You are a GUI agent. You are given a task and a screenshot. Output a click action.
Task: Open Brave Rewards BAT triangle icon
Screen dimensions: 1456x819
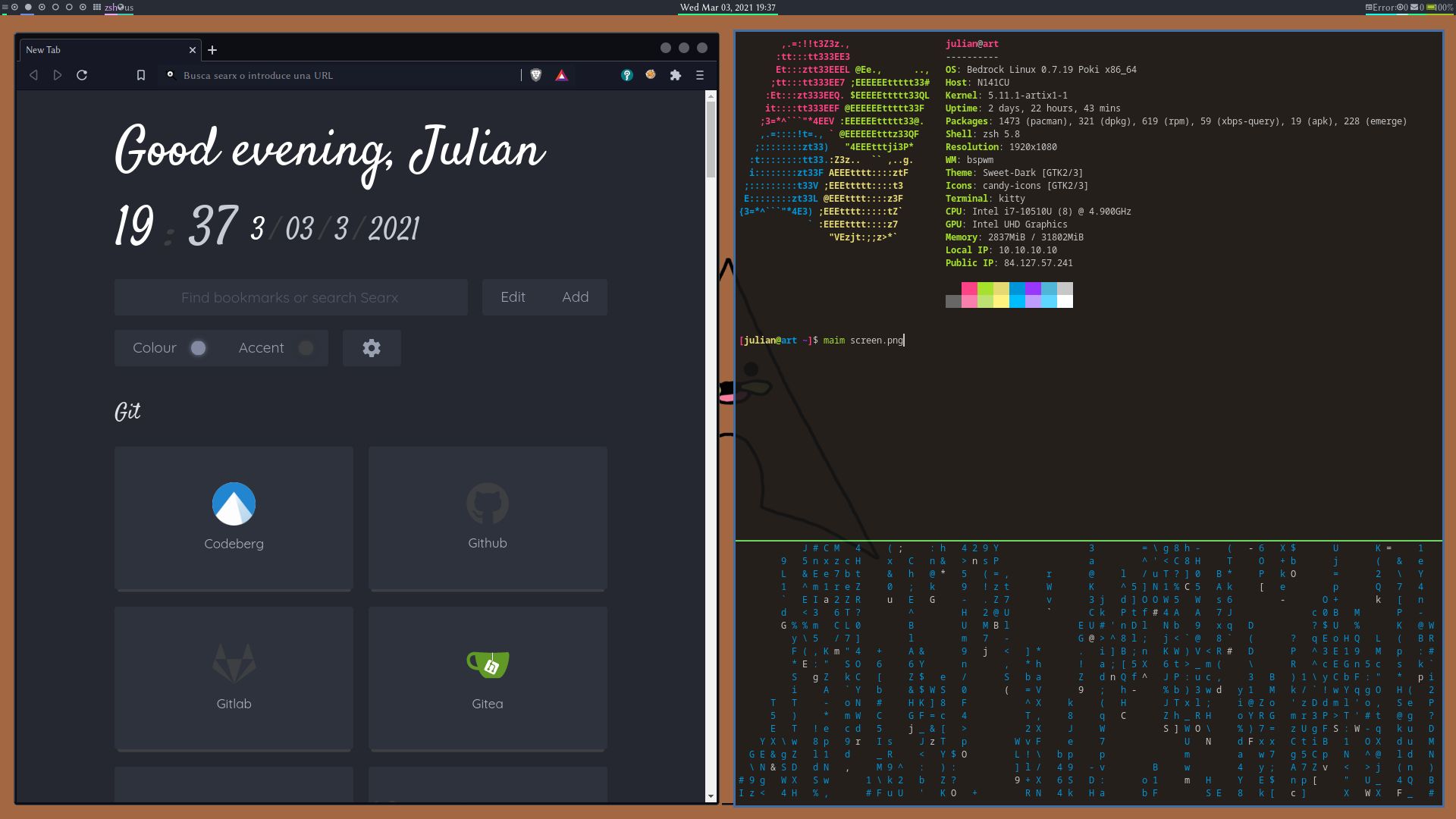point(562,75)
